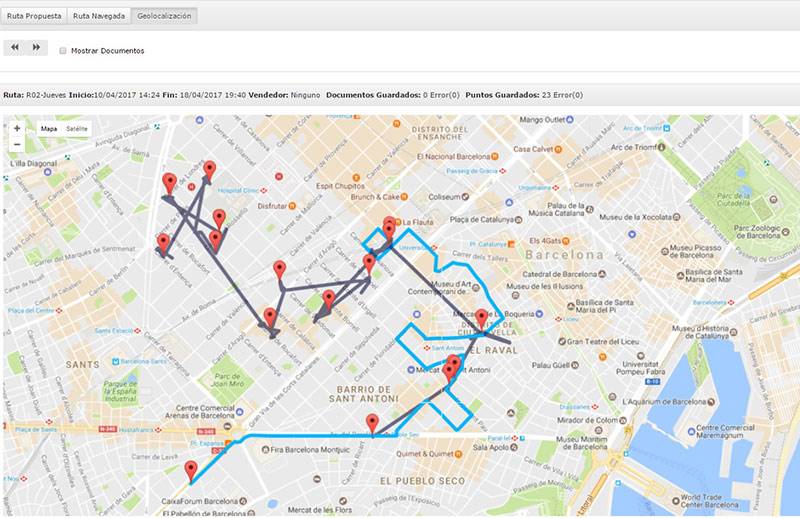
Task: Click the red pin on Carrer d'Aragó
Action: click(280, 270)
